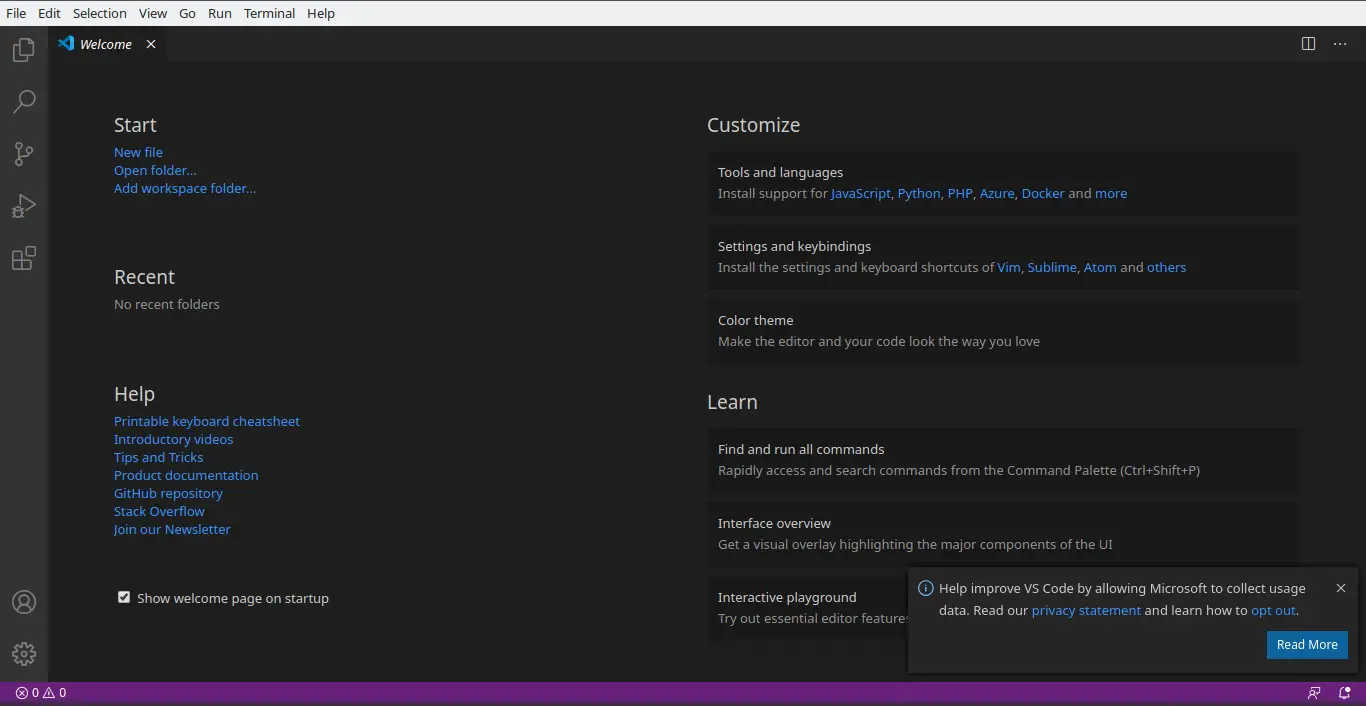Close the Welcome tab

coord(151,44)
